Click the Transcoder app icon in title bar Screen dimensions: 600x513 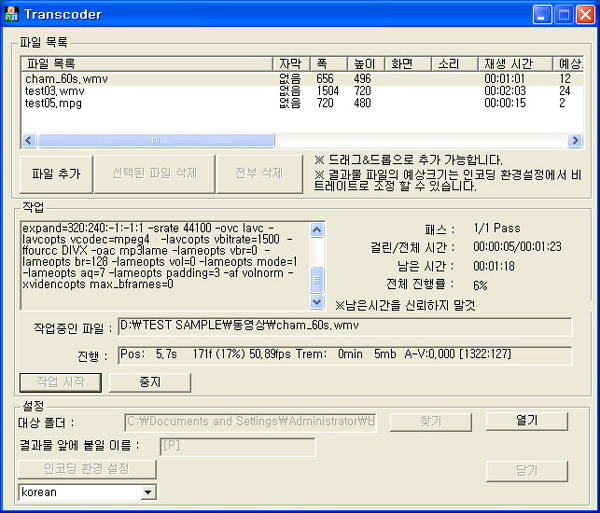click(11, 14)
